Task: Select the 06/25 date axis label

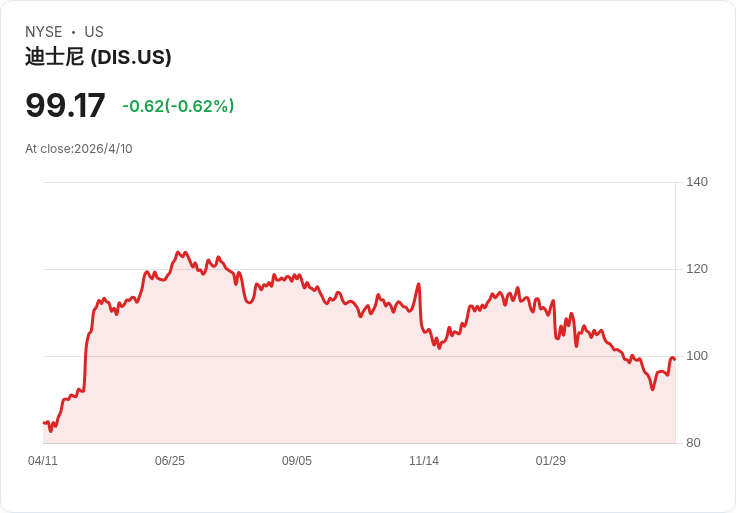Action: pyautogui.click(x=170, y=461)
